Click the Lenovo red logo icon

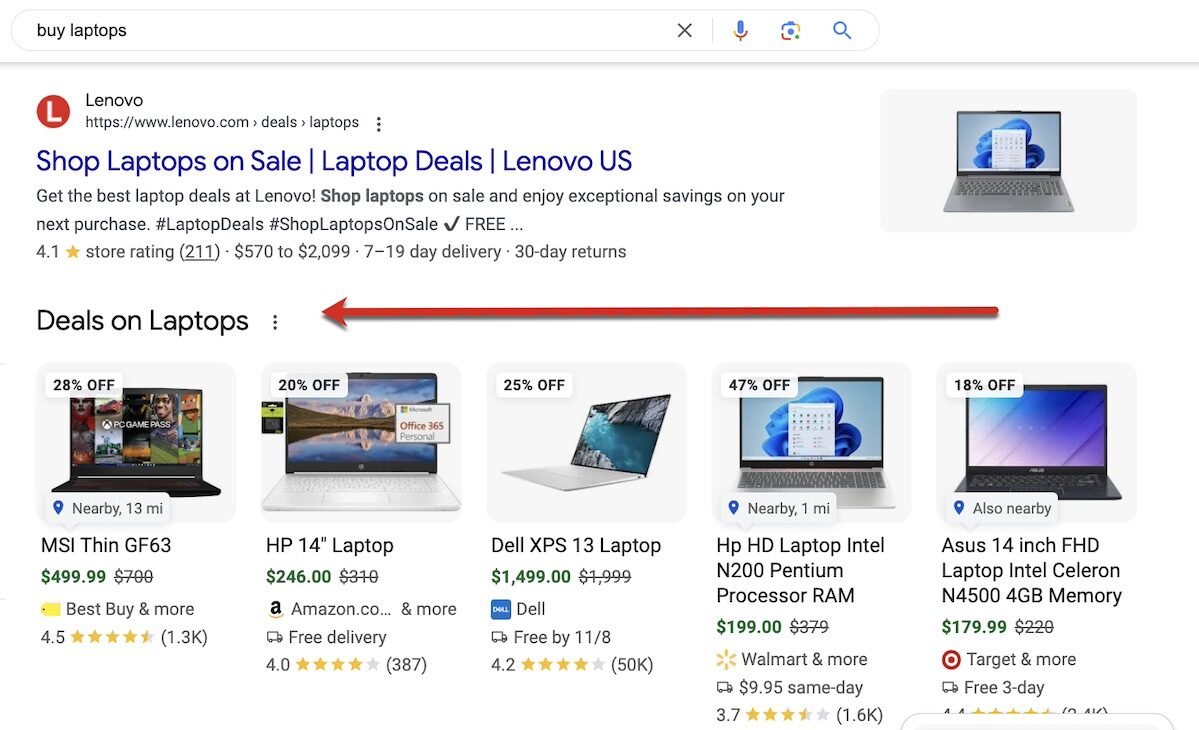point(53,111)
